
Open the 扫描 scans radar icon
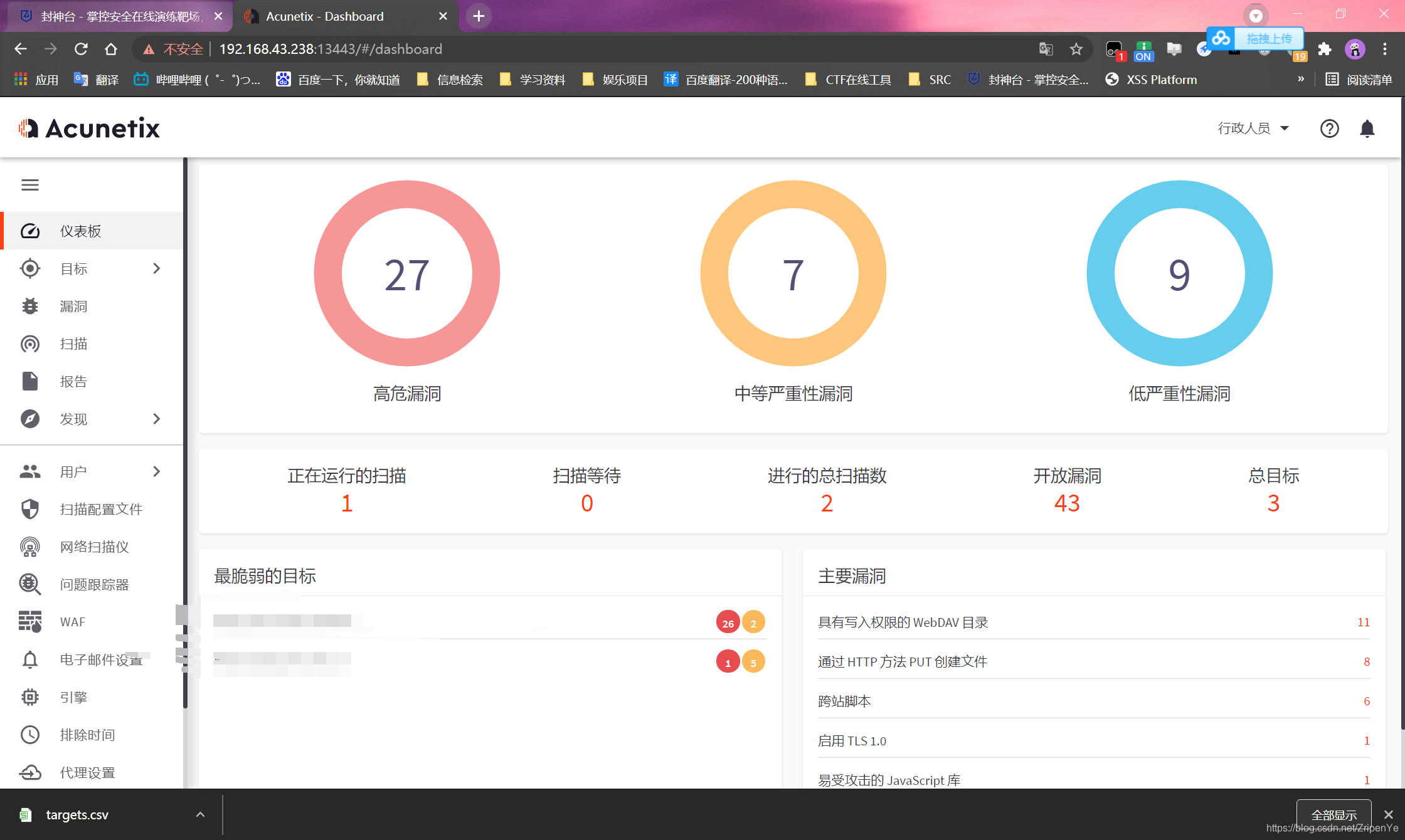(30, 344)
